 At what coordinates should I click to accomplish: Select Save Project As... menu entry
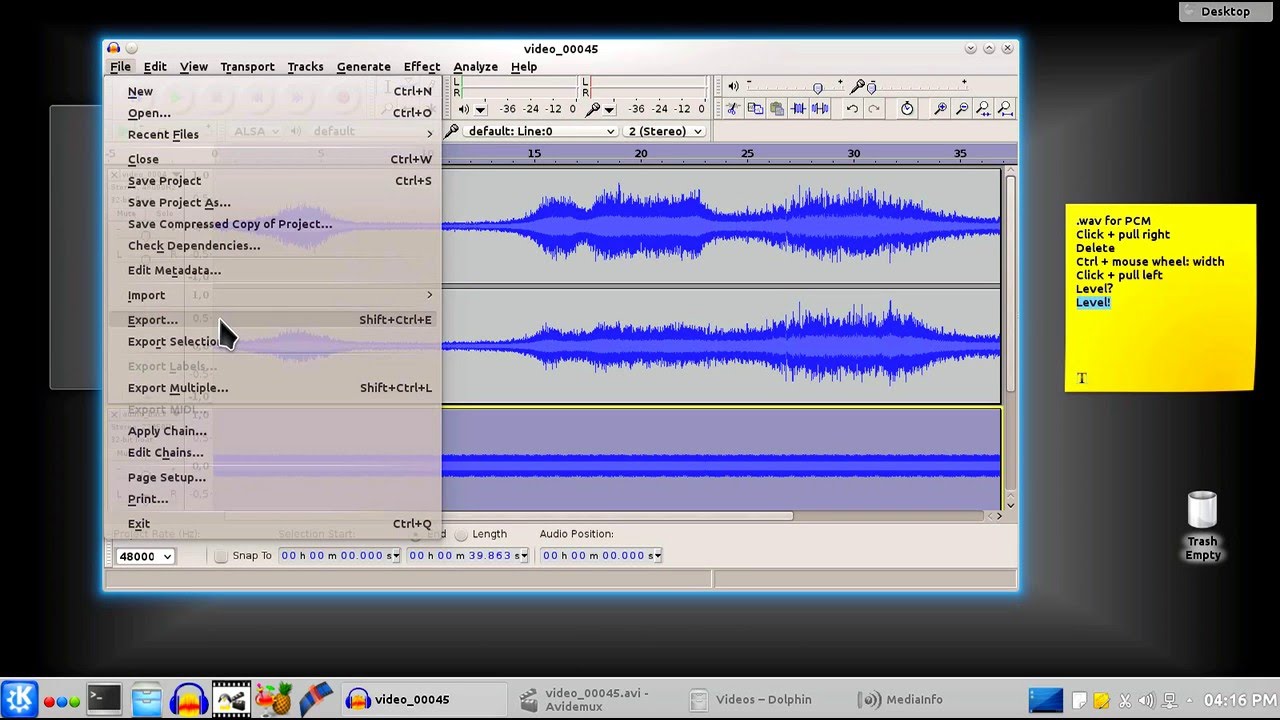tap(273, 202)
